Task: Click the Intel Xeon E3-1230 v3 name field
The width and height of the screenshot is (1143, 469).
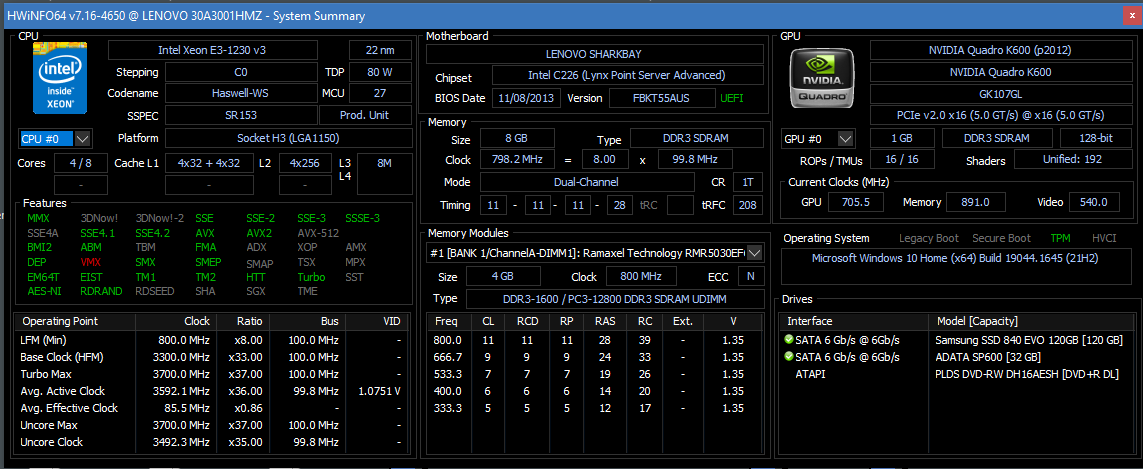Action: point(213,50)
